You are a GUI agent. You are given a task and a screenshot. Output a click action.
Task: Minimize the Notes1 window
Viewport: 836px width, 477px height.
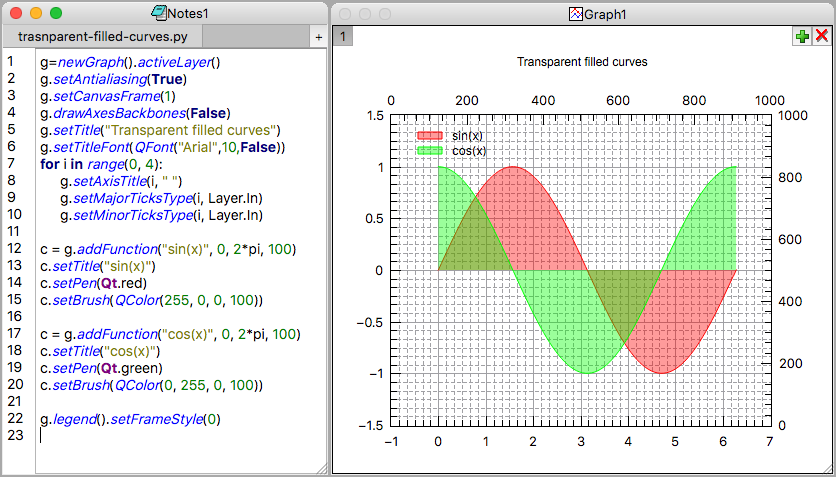(x=36, y=14)
